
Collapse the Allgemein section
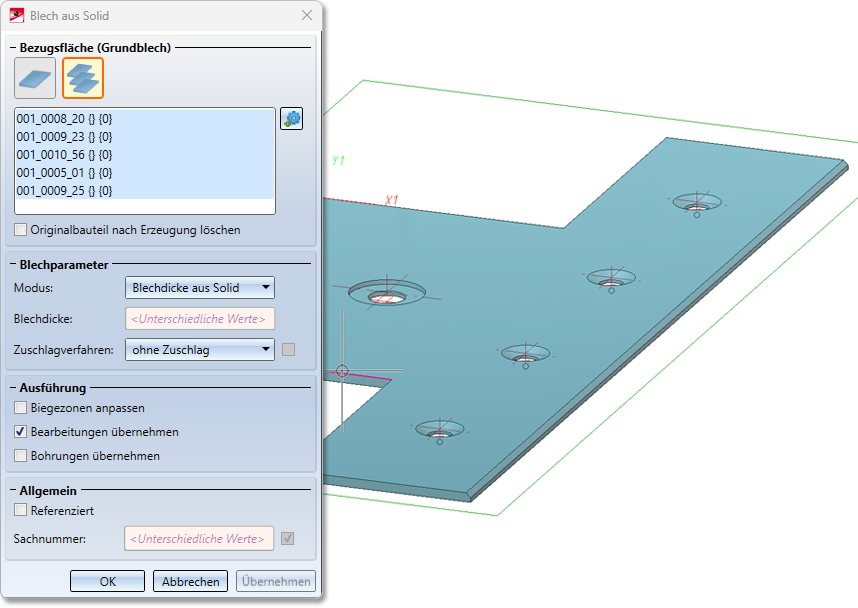(x=13, y=491)
